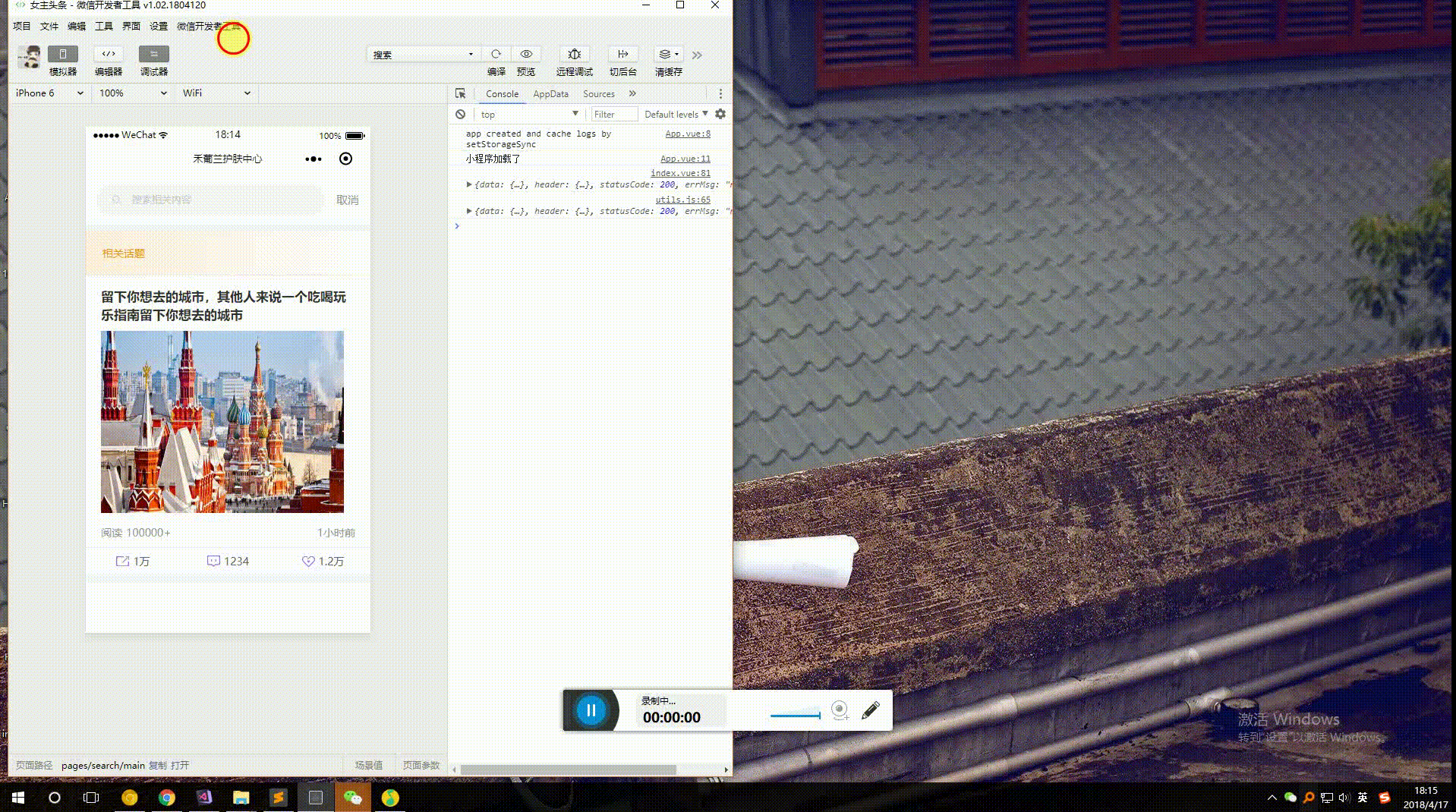Click the user avatar in the toolbar
Screen dimensions: 1456x812
coord(30,57)
